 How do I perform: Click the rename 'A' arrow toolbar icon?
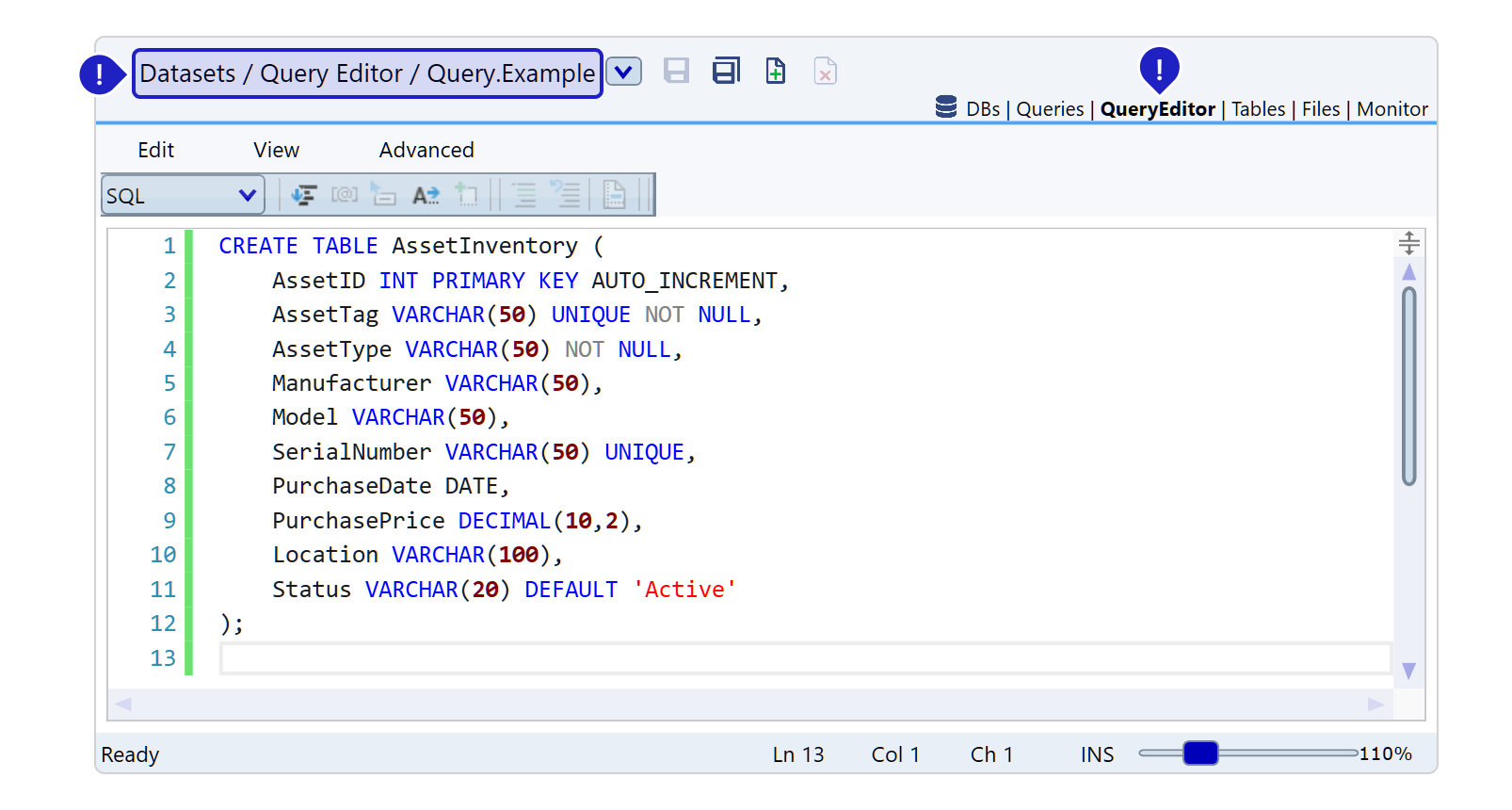coord(426,195)
